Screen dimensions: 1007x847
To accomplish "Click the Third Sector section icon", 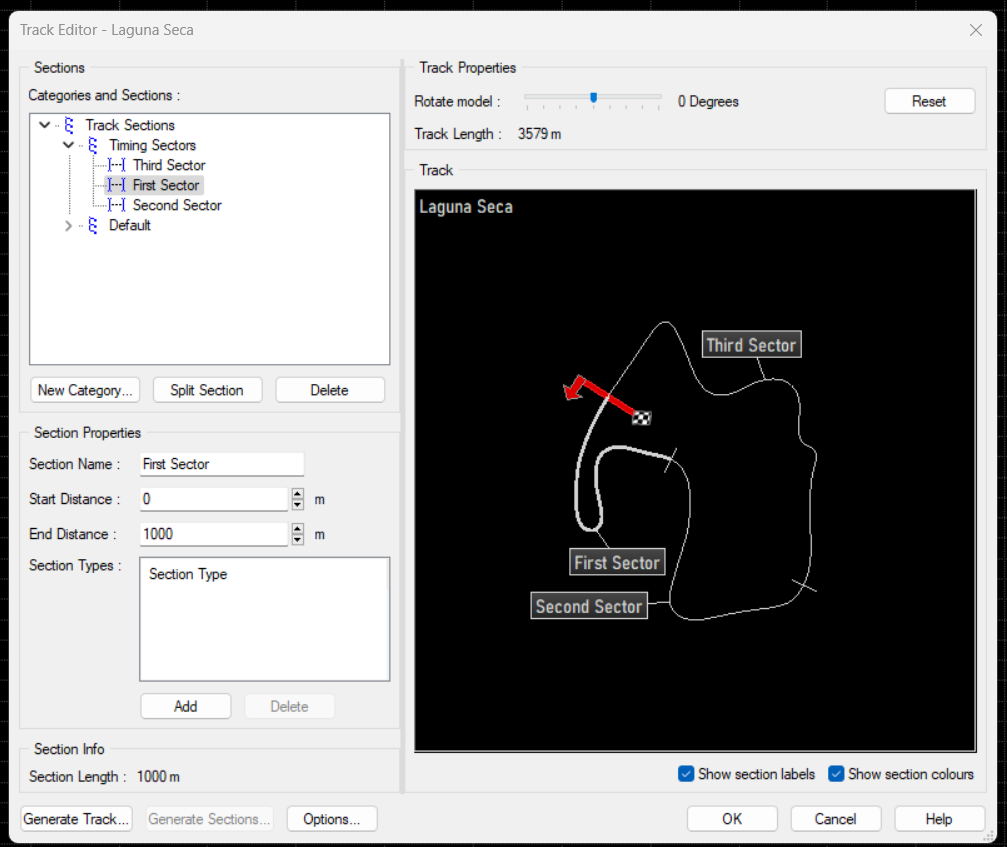I will [117, 165].
